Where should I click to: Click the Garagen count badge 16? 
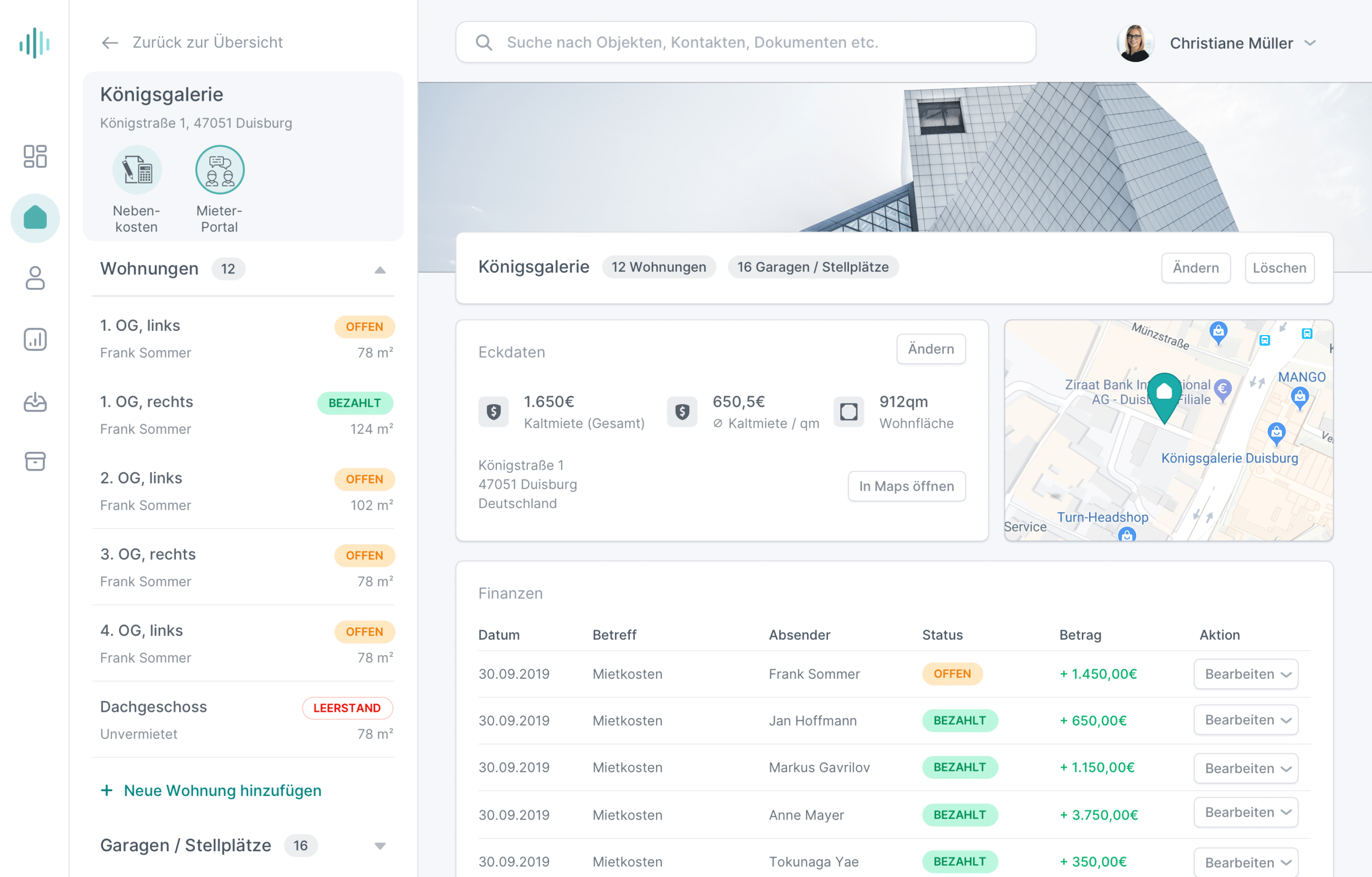click(x=300, y=845)
